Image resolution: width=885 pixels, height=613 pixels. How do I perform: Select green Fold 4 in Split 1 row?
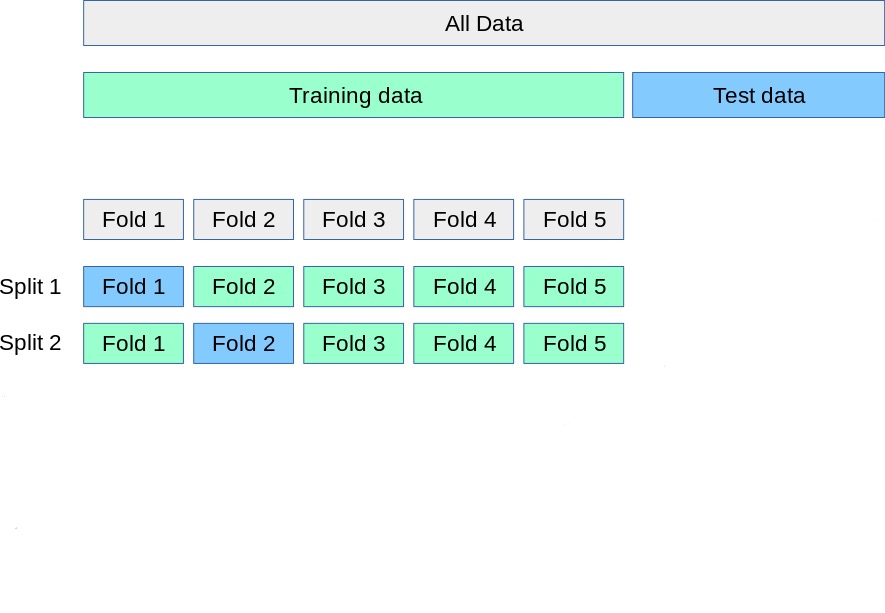[x=463, y=287]
